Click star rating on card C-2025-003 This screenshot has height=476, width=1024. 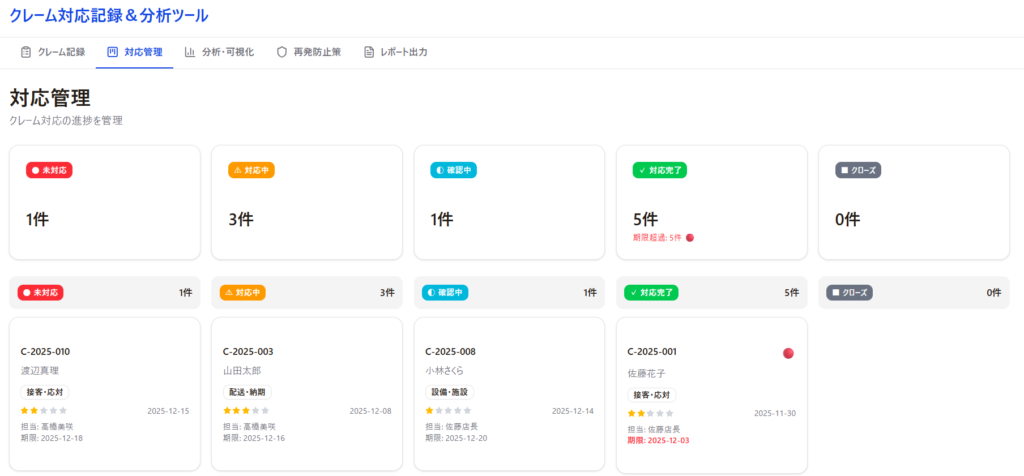[x=246, y=411]
